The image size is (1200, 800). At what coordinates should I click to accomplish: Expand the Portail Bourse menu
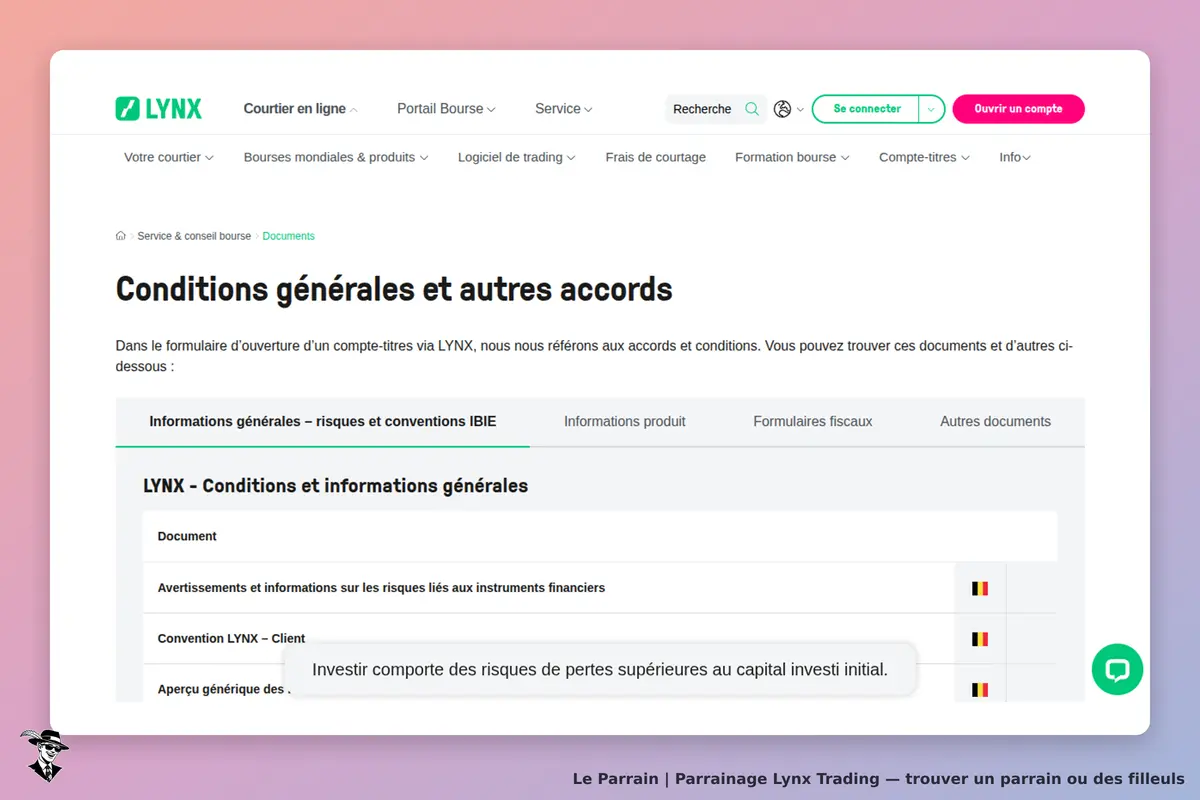click(x=446, y=109)
